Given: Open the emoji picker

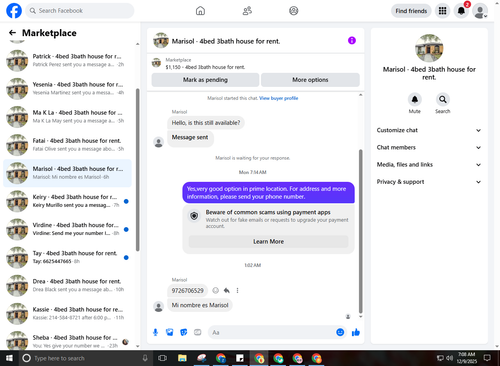Looking at the screenshot, I should click(340, 332).
